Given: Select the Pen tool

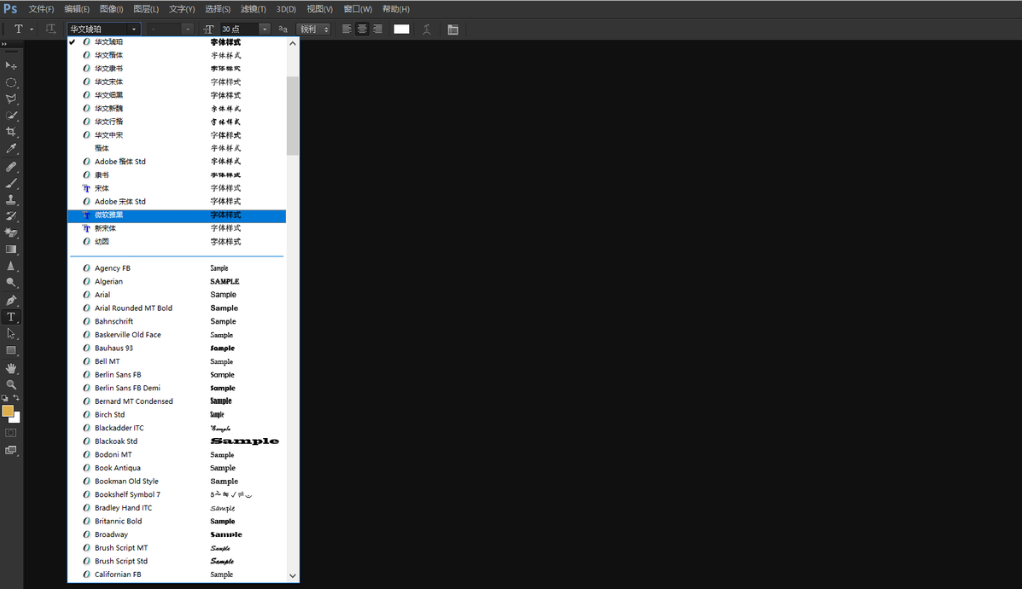Looking at the screenshot, I should click(11, 300).
